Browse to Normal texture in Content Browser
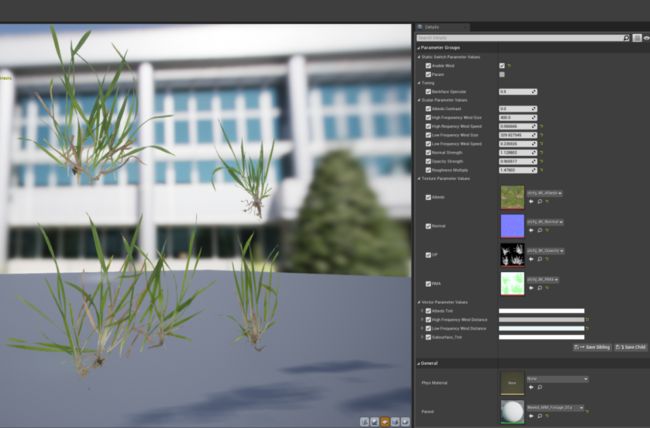This screenshot has height=428, width=650. tap(540, 230)
